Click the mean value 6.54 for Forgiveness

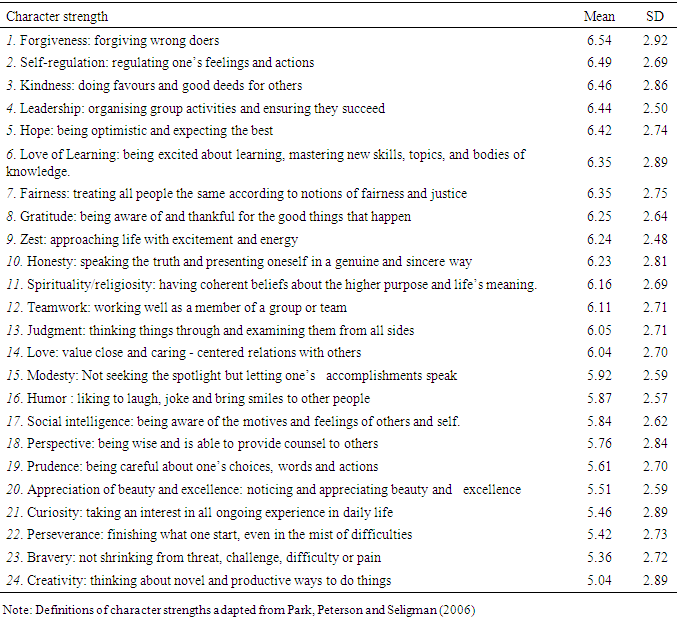(599, 40)
